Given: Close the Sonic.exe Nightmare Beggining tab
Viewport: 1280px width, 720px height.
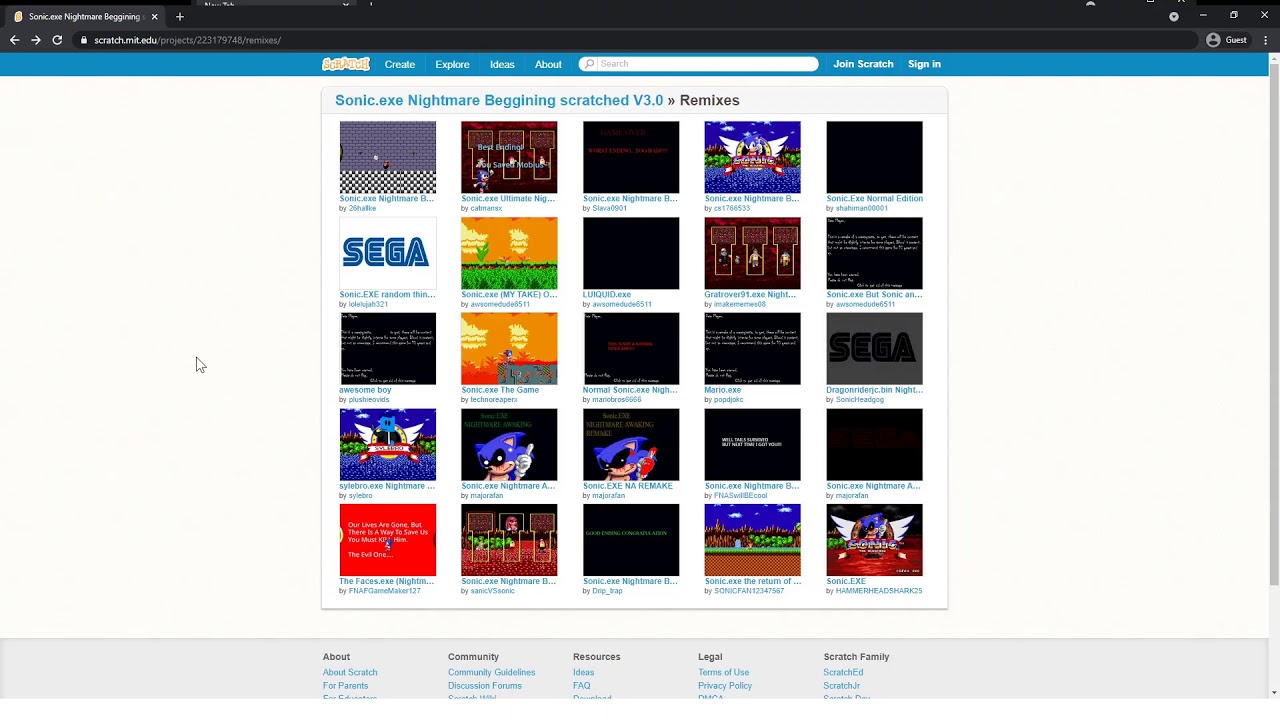Looking at the screenshot, I should 154,17.
